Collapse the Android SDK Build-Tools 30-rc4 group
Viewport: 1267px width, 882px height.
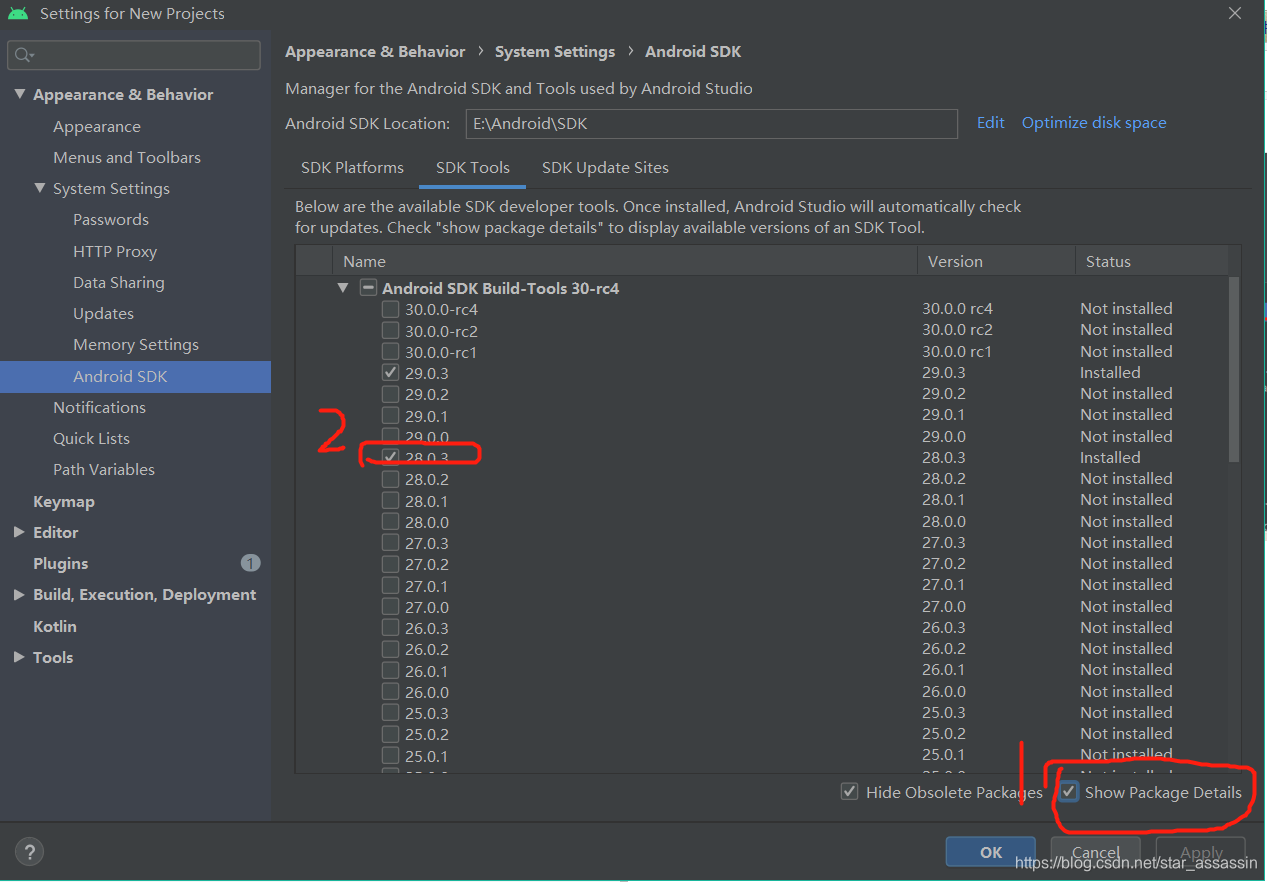(343, 288)
